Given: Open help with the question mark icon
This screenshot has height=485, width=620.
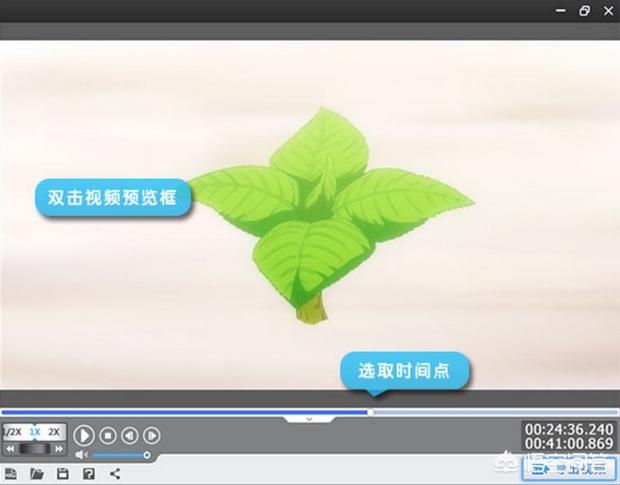Looking at the screenshot, I should point(89,472).
